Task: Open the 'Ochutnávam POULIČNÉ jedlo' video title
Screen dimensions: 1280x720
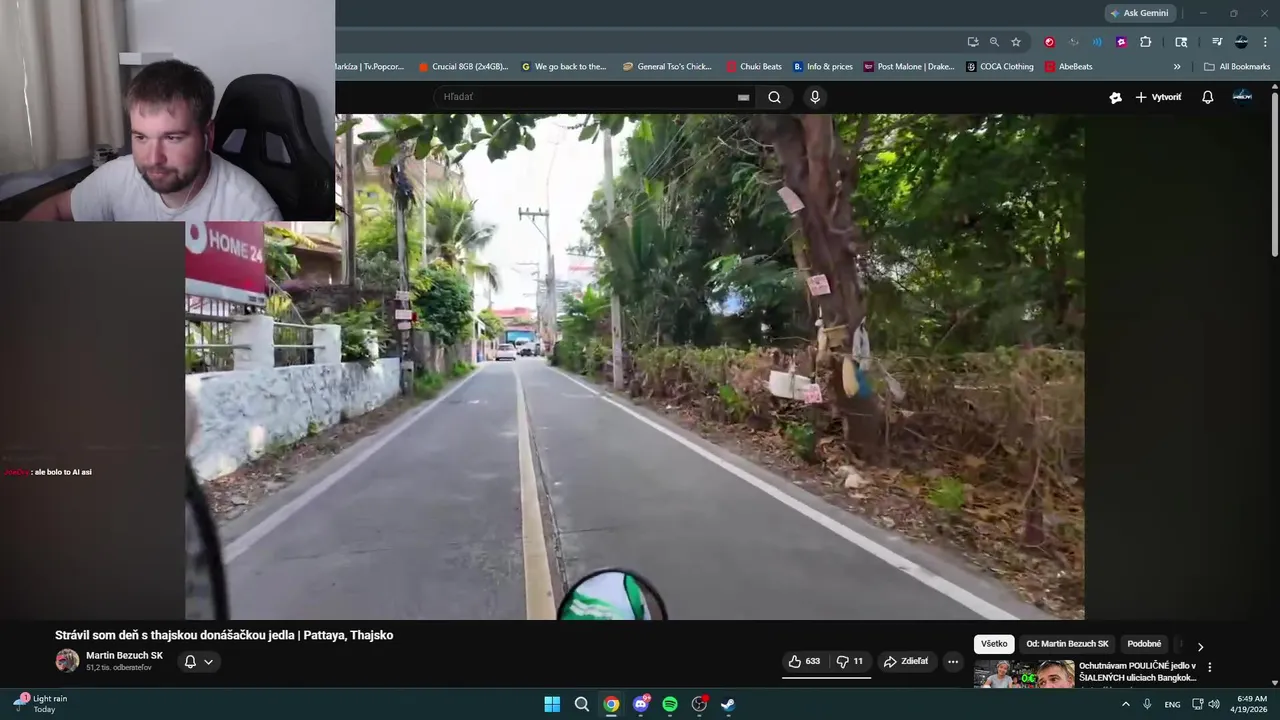Action: click(1138, 671)
